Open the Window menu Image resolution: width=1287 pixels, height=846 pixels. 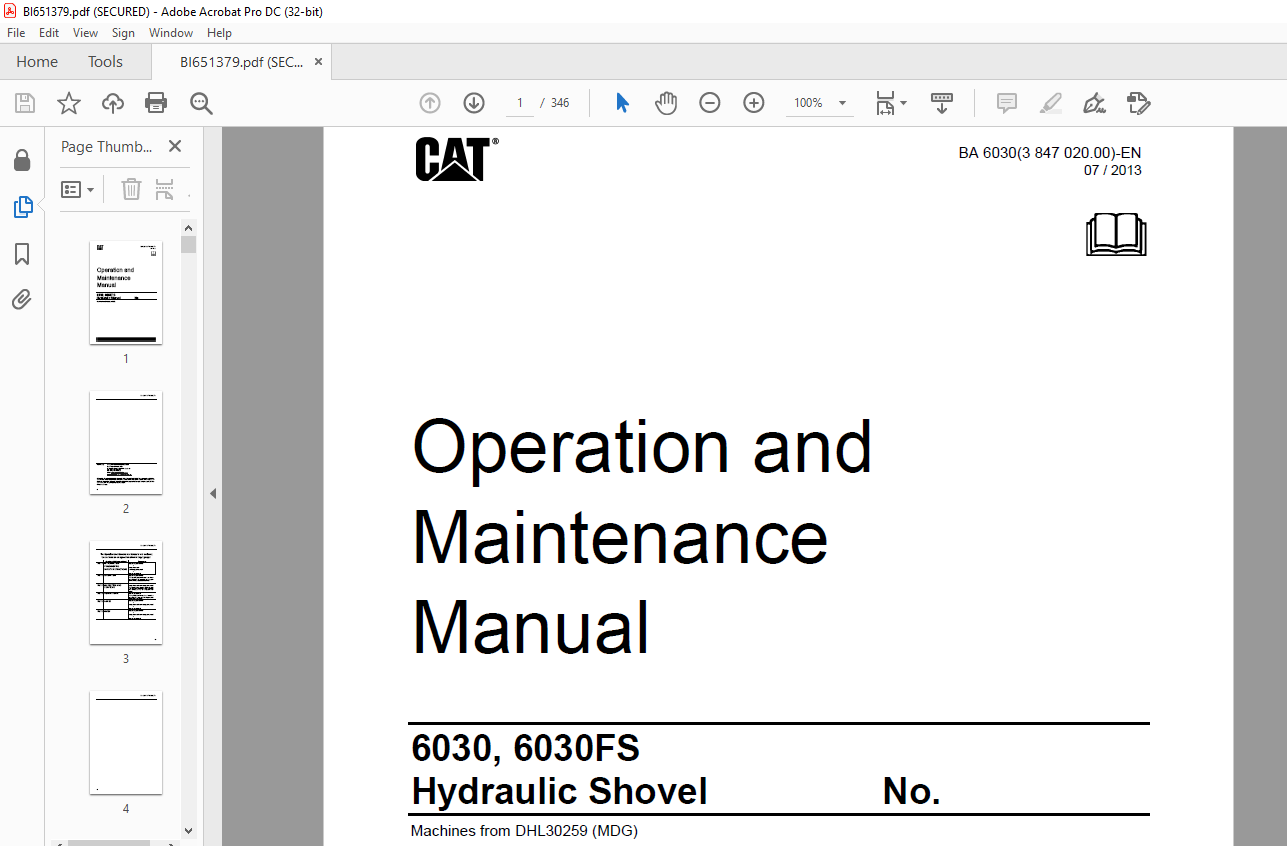pos(171,33)
